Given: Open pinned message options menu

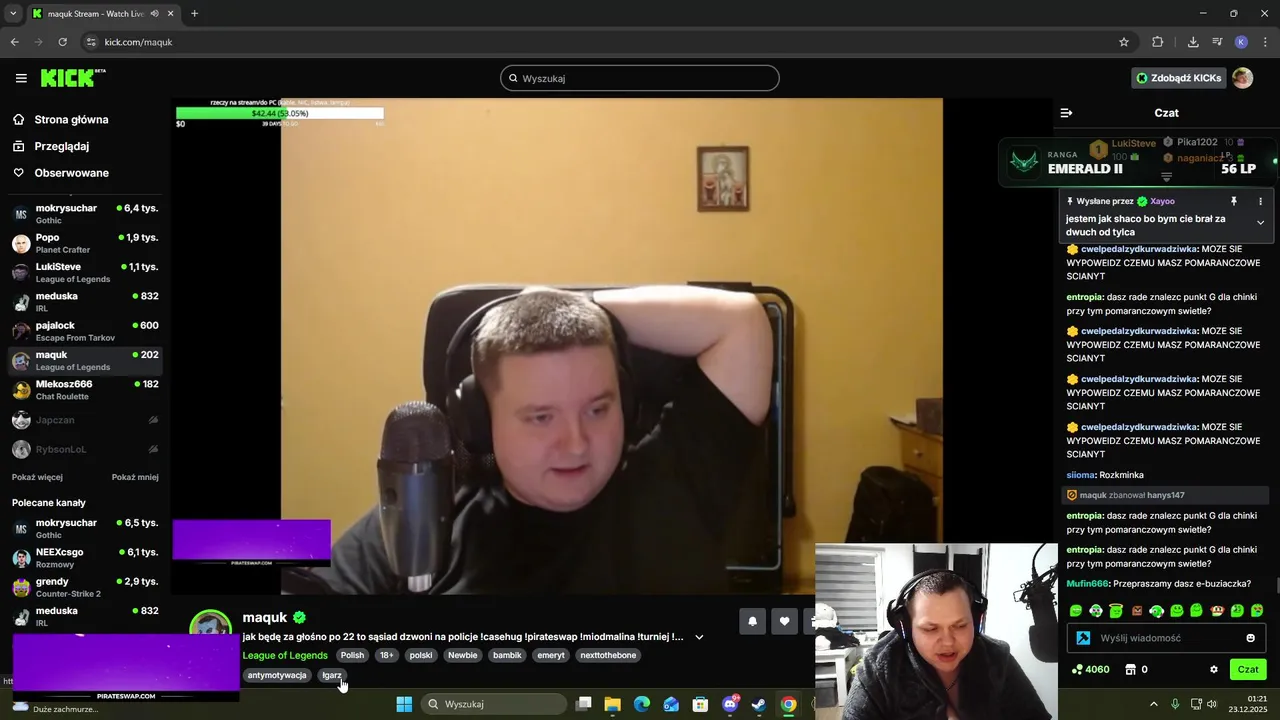Looking at the screenshot, I should (1260, 201).
